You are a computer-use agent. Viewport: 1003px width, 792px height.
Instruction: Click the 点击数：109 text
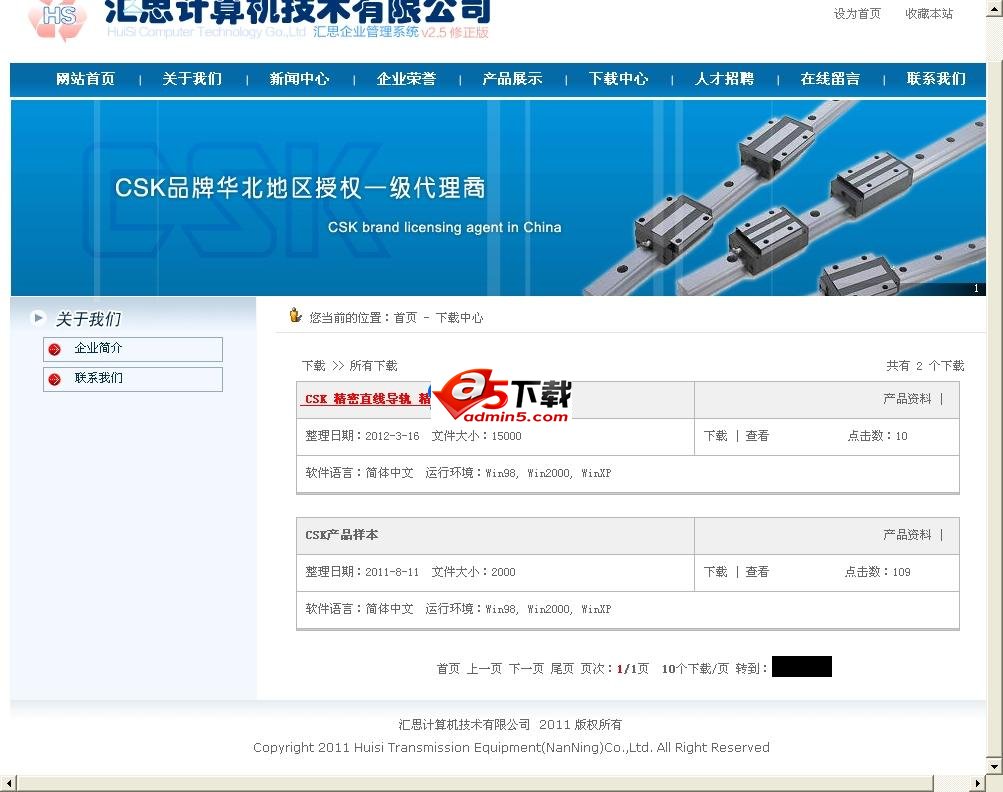(x=878, y=572)
